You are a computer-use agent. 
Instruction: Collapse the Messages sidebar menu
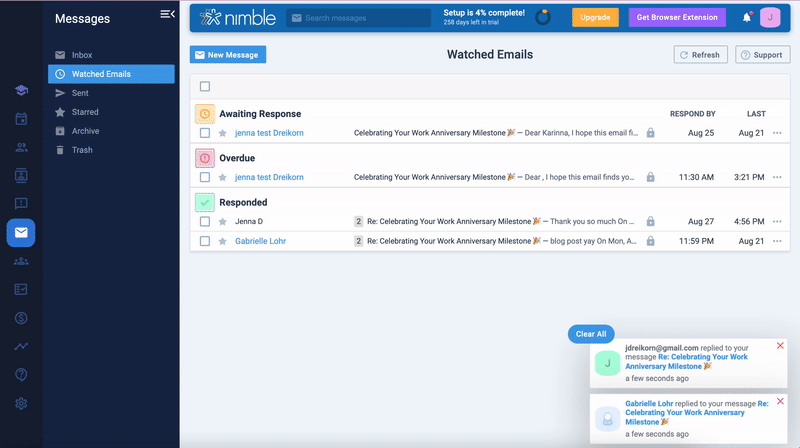pyautogui.click(x=167, y=14)
